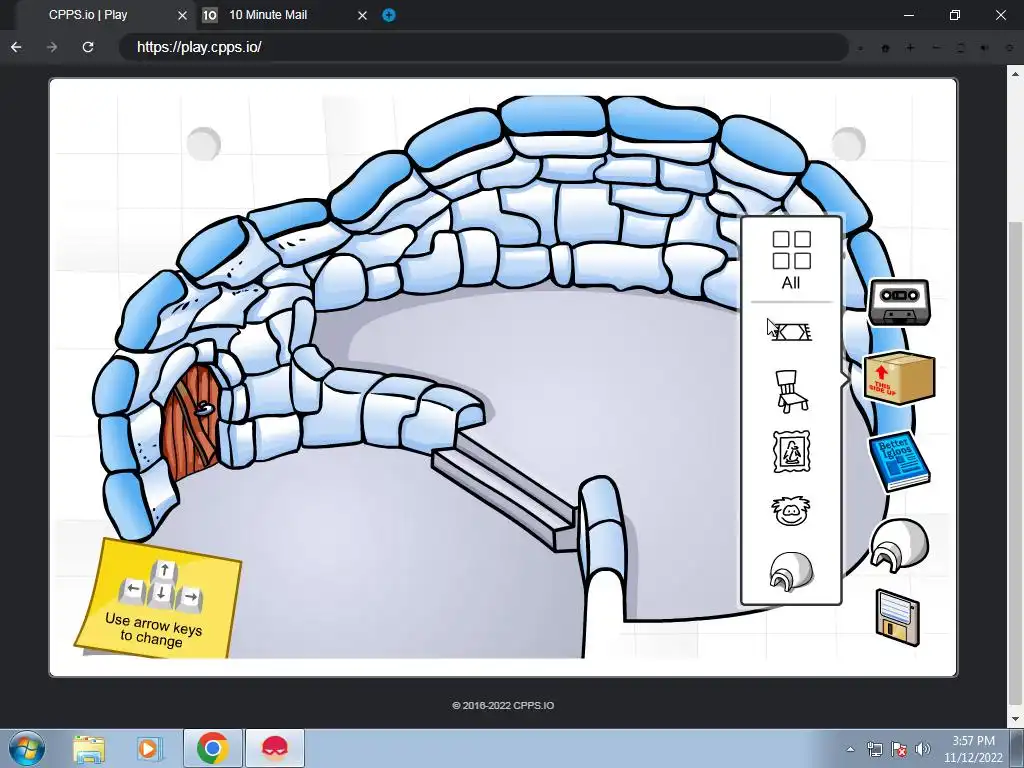Launch Windows Media Player from taskbar

[148, 749]
